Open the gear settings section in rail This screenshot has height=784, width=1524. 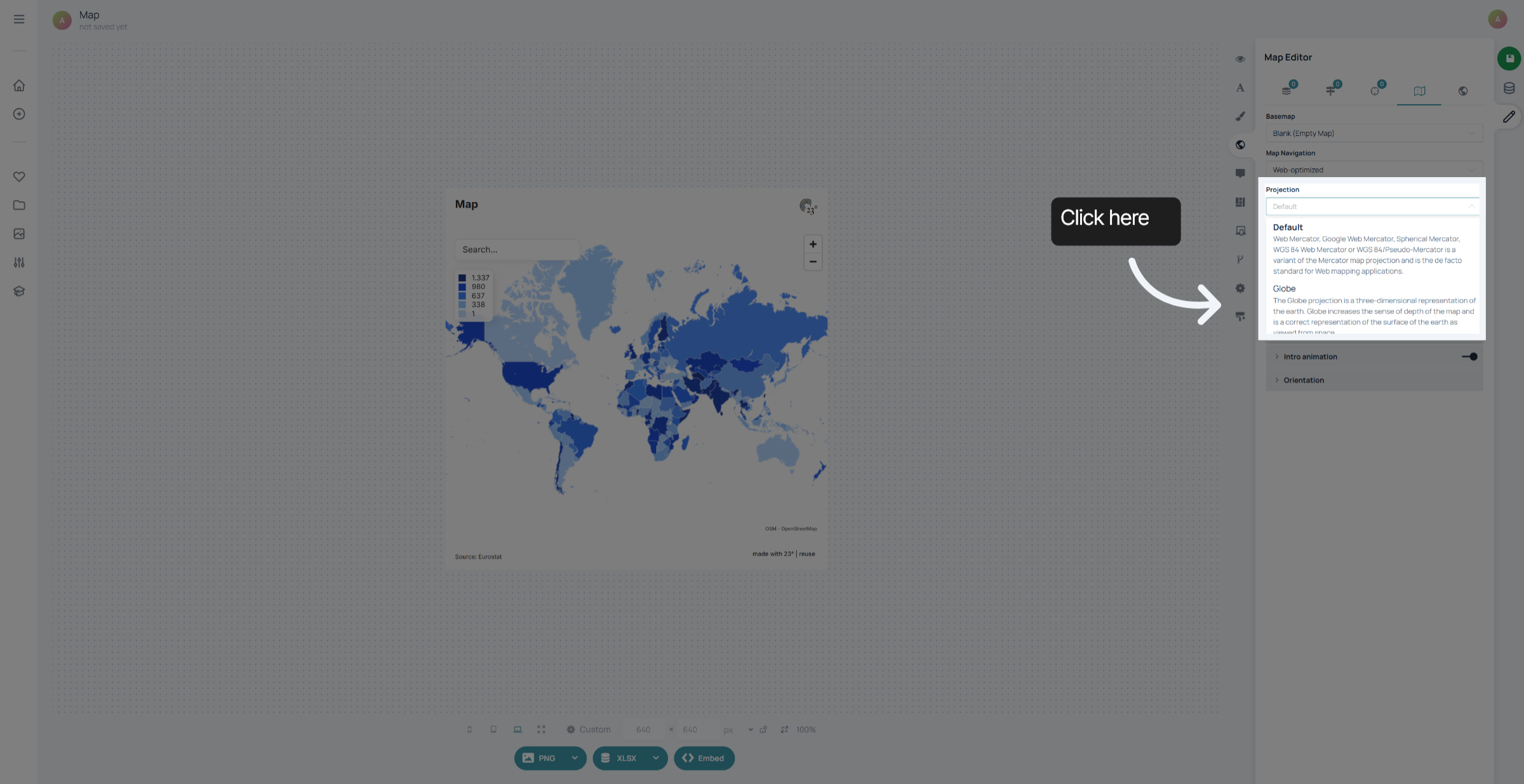click(x=1240, y=288)
